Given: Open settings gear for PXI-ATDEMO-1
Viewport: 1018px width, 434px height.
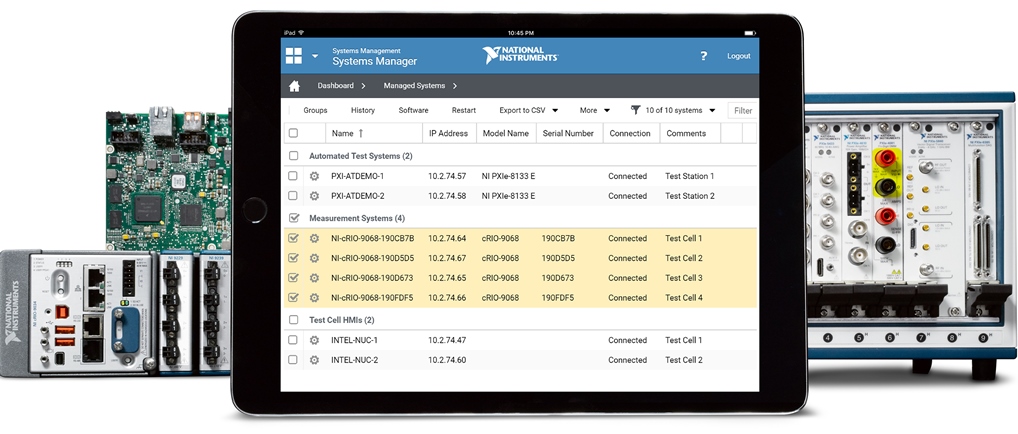Looking at the screenshot, I should click(314, 176).
